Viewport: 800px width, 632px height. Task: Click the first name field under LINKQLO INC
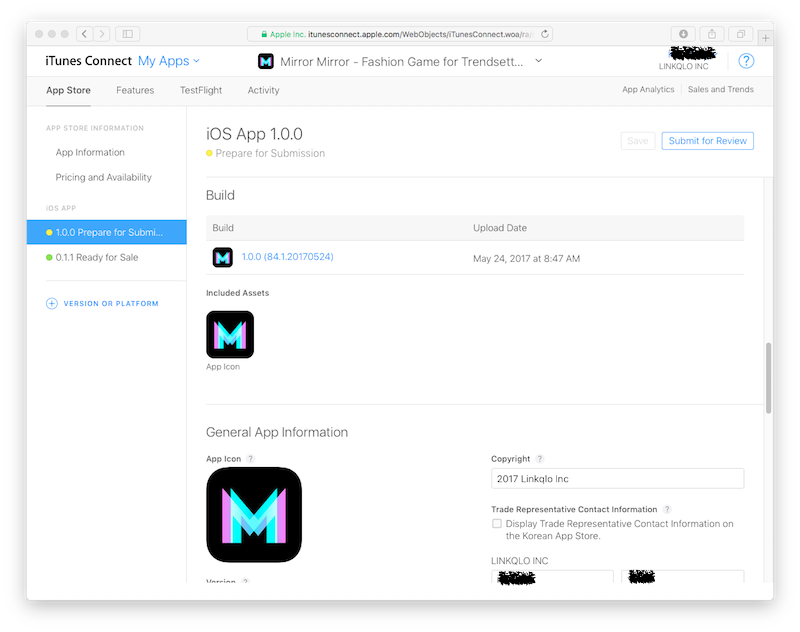(552, 577)
